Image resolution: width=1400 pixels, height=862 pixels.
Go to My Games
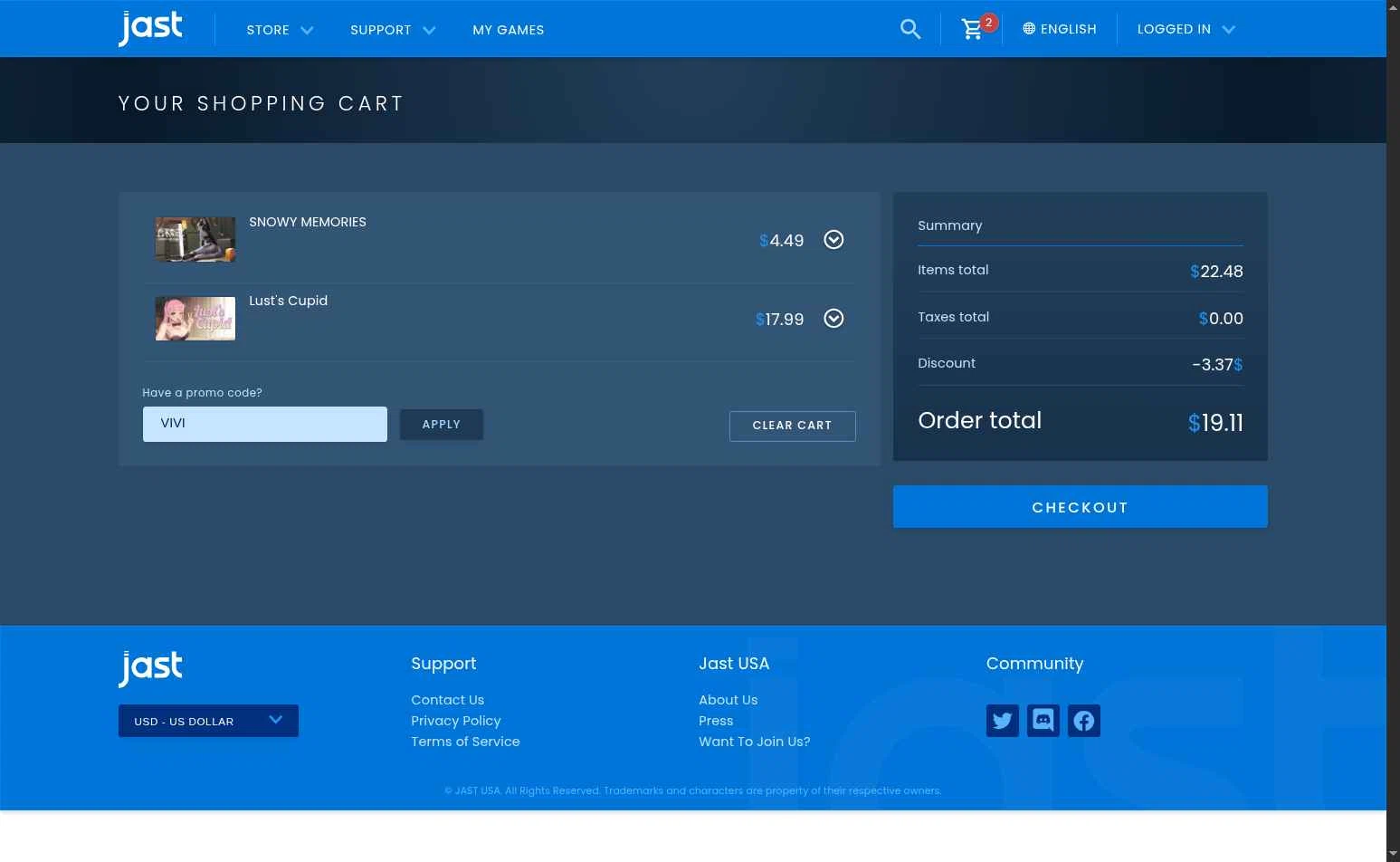pyautogui.click(x=508, y=30)
